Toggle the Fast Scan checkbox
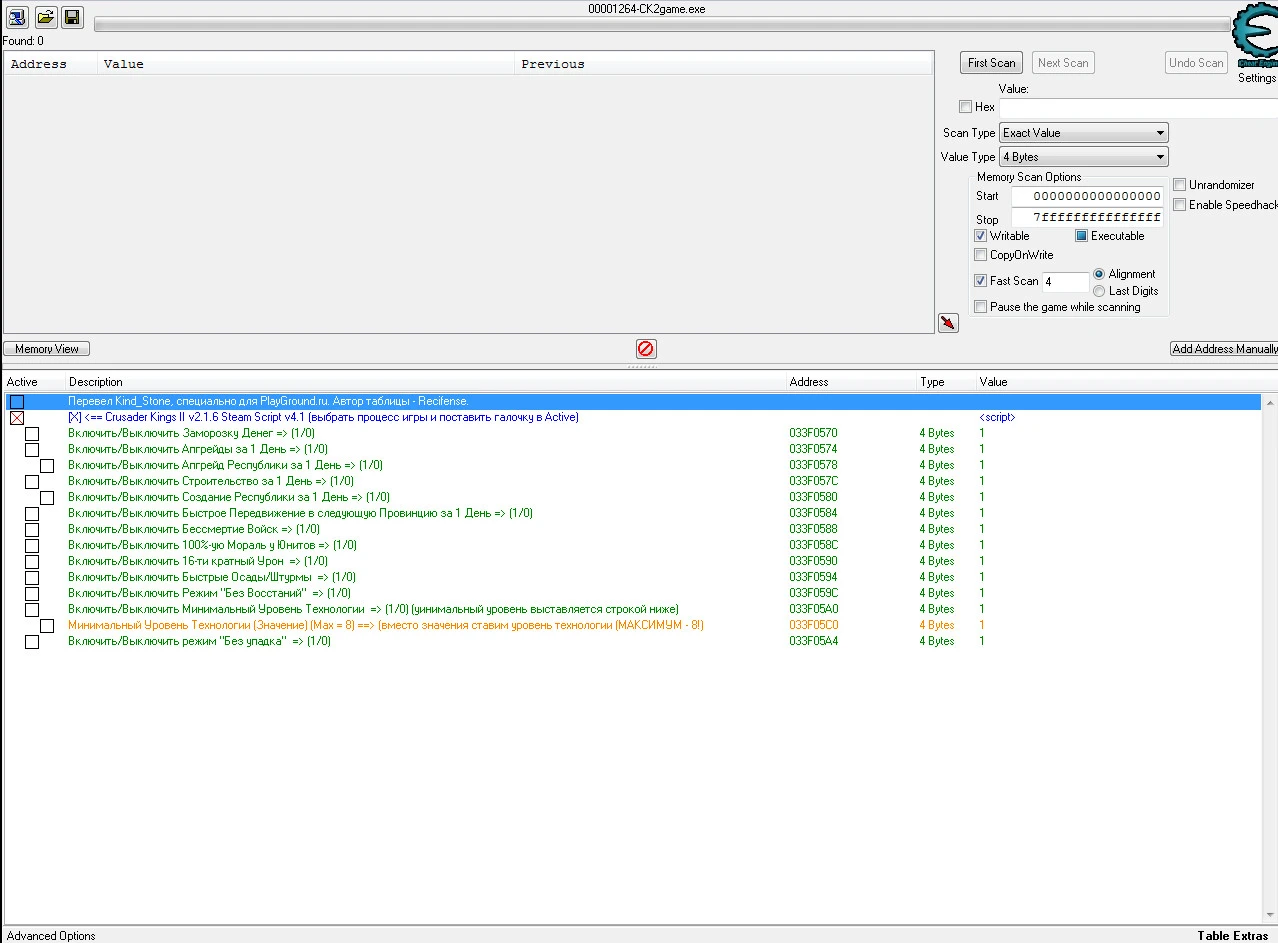 point(981,281)
